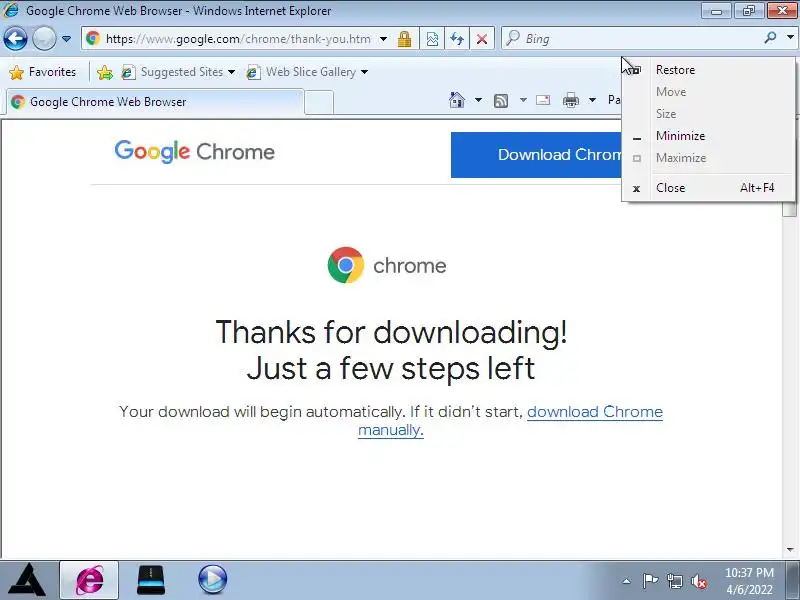This screenshot has height=600, width=800.
Task: Expand the Print dropdown arrow
Action: pyautogui.click(x=592, y=100)
